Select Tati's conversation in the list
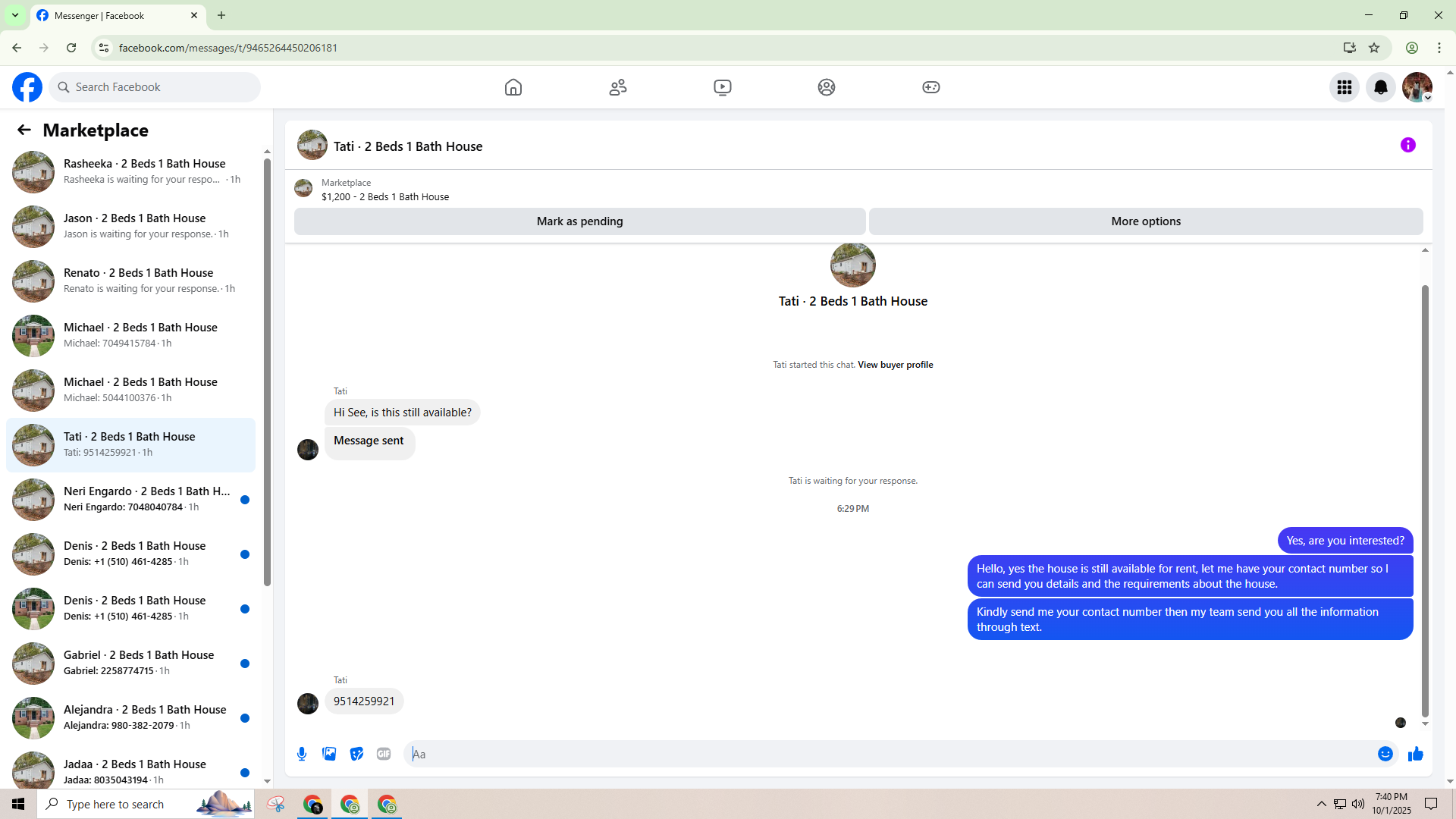Image resolution: width=1456 pixels, height=819 pixels. pos(130,444)
